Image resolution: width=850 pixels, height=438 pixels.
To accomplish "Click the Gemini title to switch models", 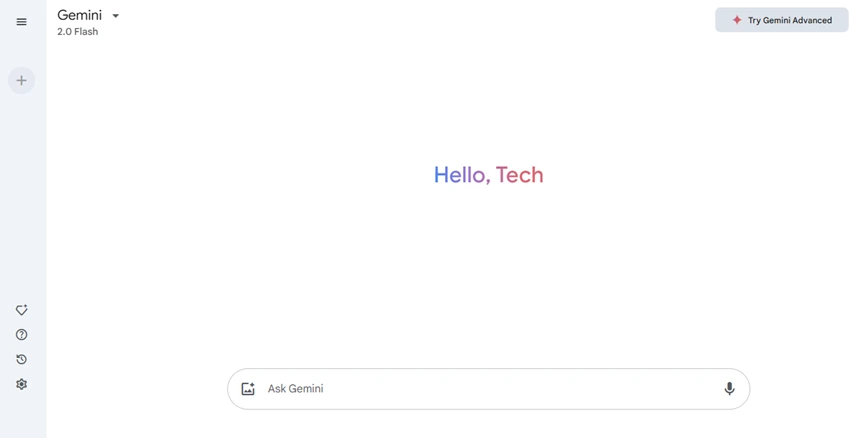I will 79,15.
